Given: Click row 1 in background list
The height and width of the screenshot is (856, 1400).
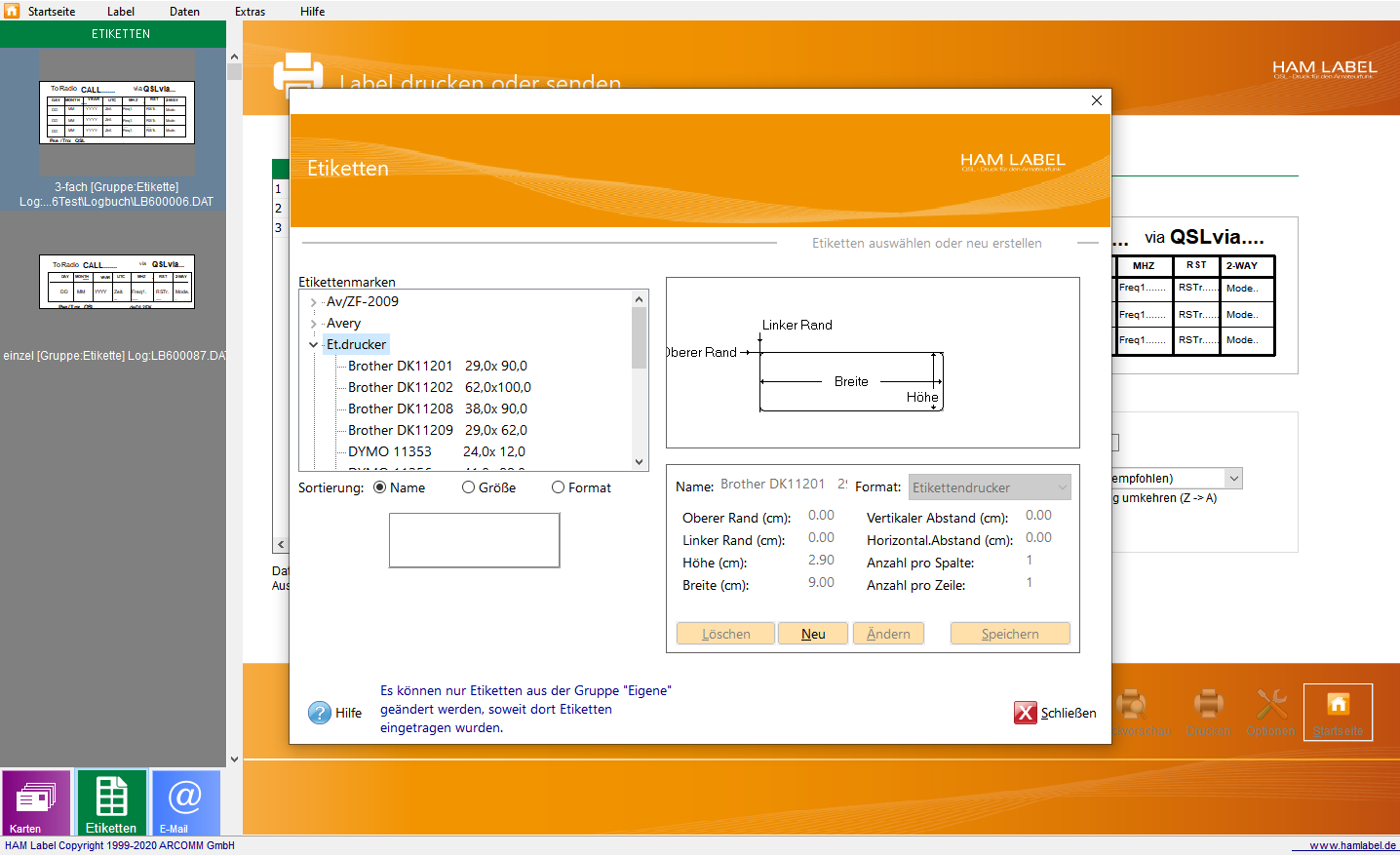Looking at the screenshot, I should coord(279,189).
